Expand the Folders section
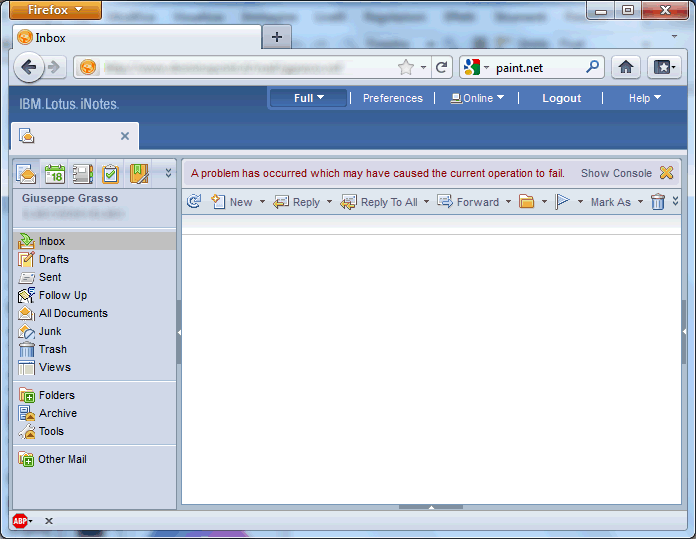Screen dimensions: 696x539 click(95, 395)
